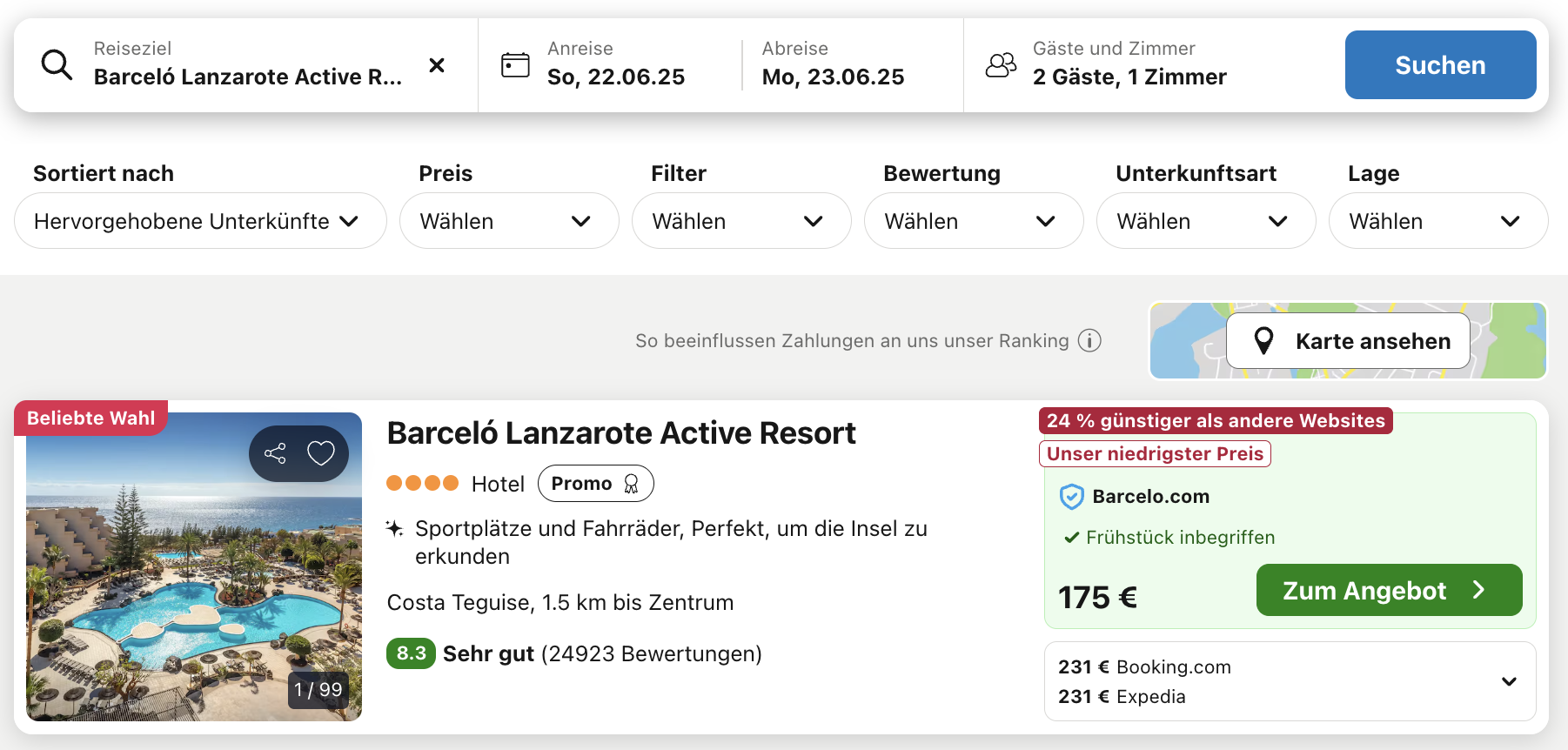Image resolution: width=1568 pixels, height=750 pixels.
Task: Click the 1 / 99 photo counter
Action: click(x=318, y=690)
